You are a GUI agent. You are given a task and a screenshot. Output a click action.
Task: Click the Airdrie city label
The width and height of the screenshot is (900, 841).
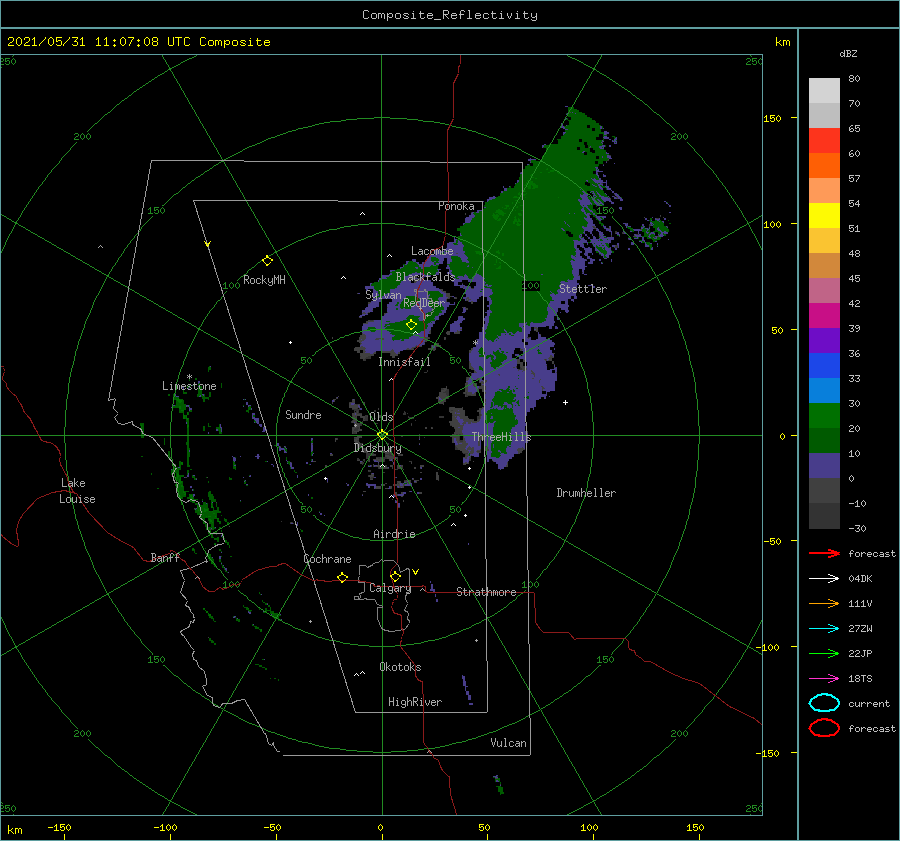pos(394,534)
